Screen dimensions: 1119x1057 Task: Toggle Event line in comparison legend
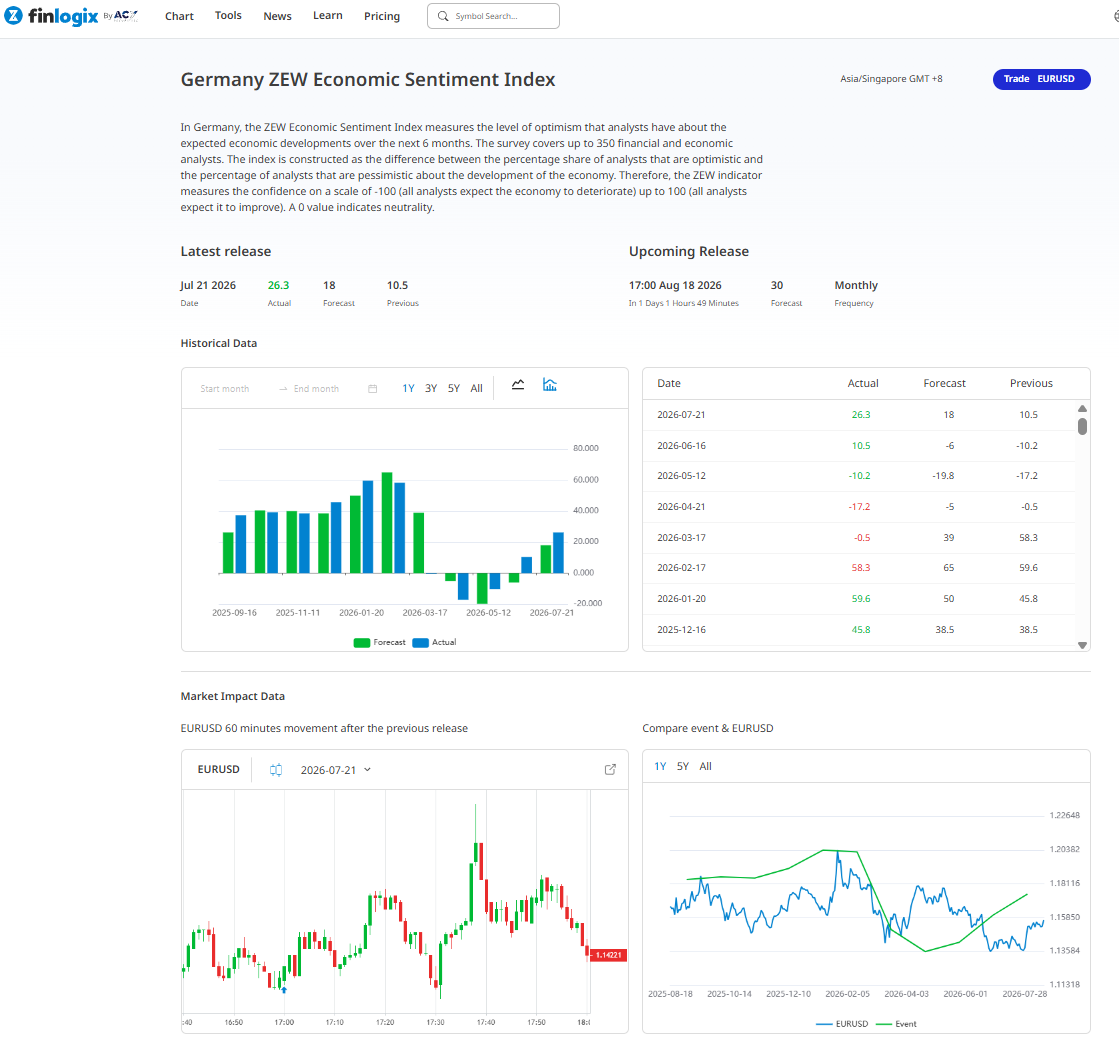coord(896,1023)
